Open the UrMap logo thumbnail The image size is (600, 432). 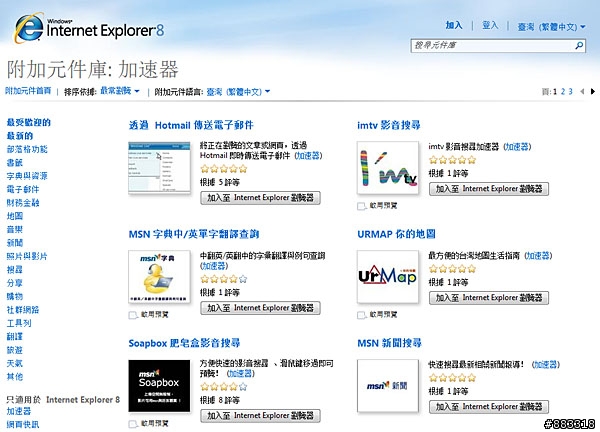pyautogui.click(x=388, y=277)
